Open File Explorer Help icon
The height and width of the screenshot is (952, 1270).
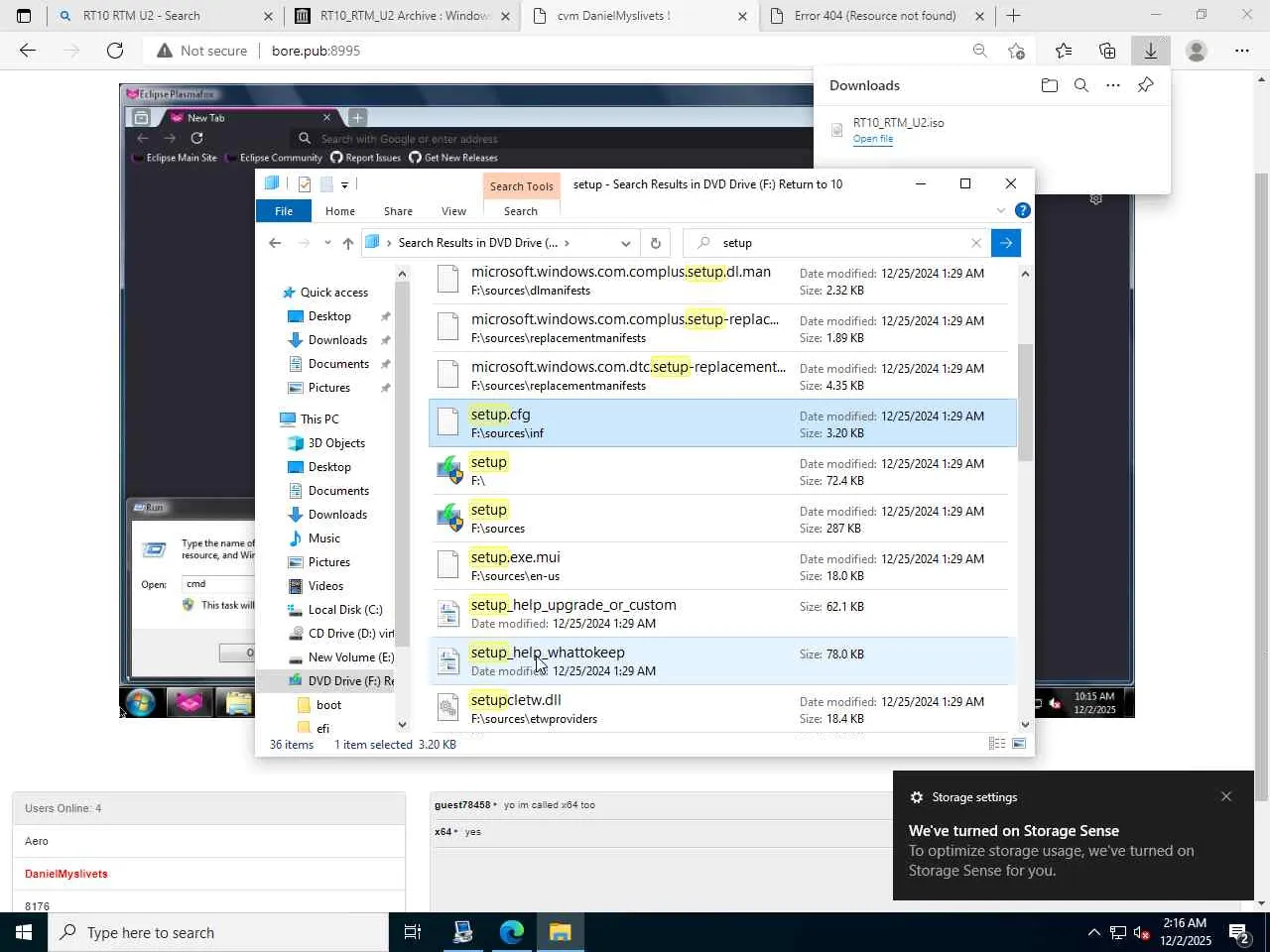(1023, 210)
